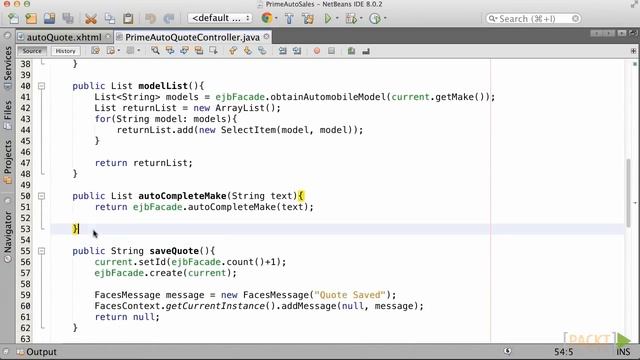Viewport: 640px width, 360px height.
Task: Click the INS insert mode indicator
Action: (623, 352)
